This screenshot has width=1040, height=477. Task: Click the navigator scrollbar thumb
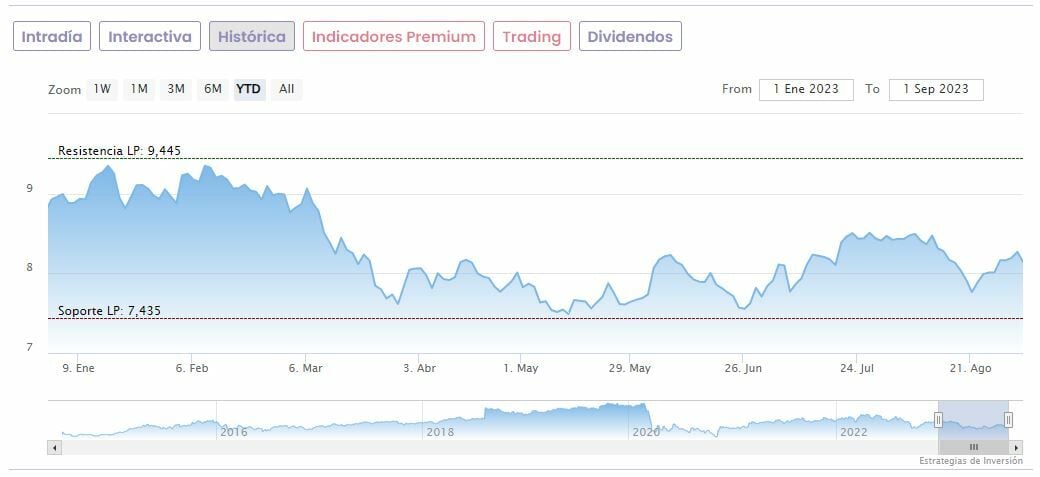coord(973,447)
